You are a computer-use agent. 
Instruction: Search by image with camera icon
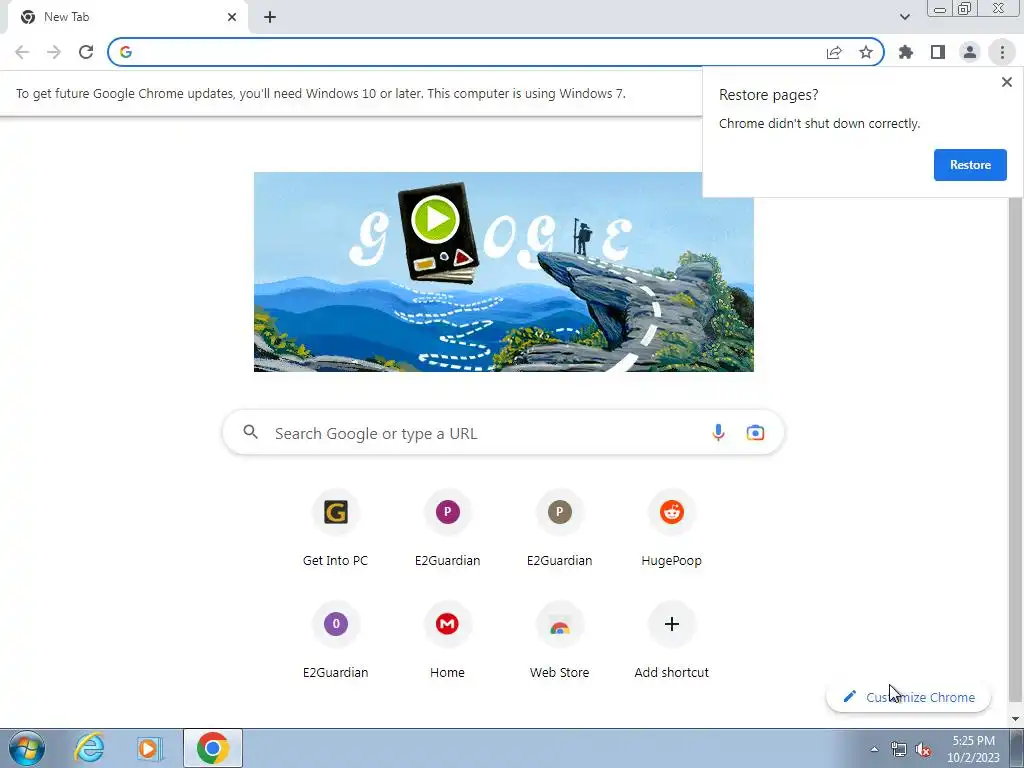[x=755, y=433]
